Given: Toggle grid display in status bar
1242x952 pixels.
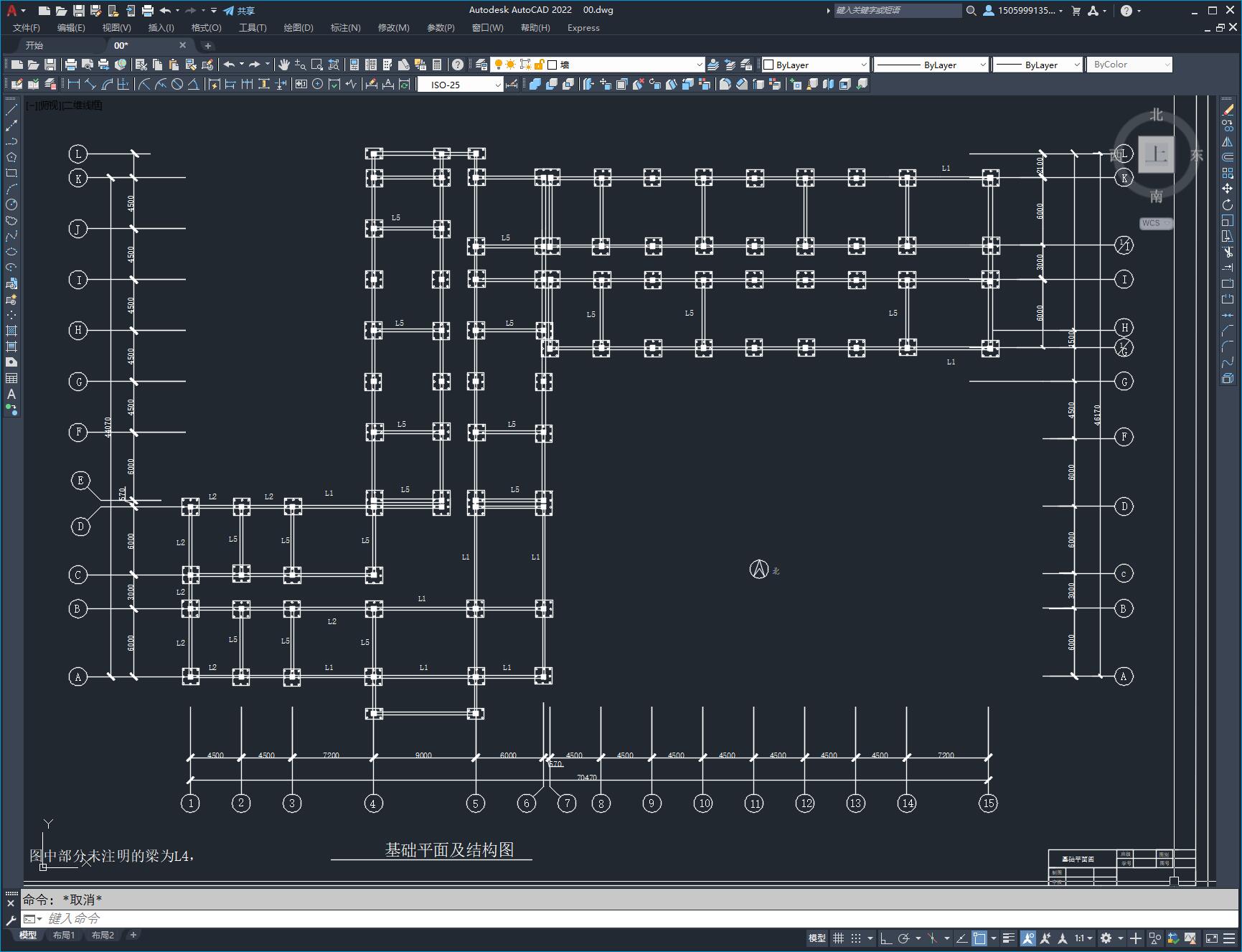Looking at the screenshot, I should pos(838,938).
